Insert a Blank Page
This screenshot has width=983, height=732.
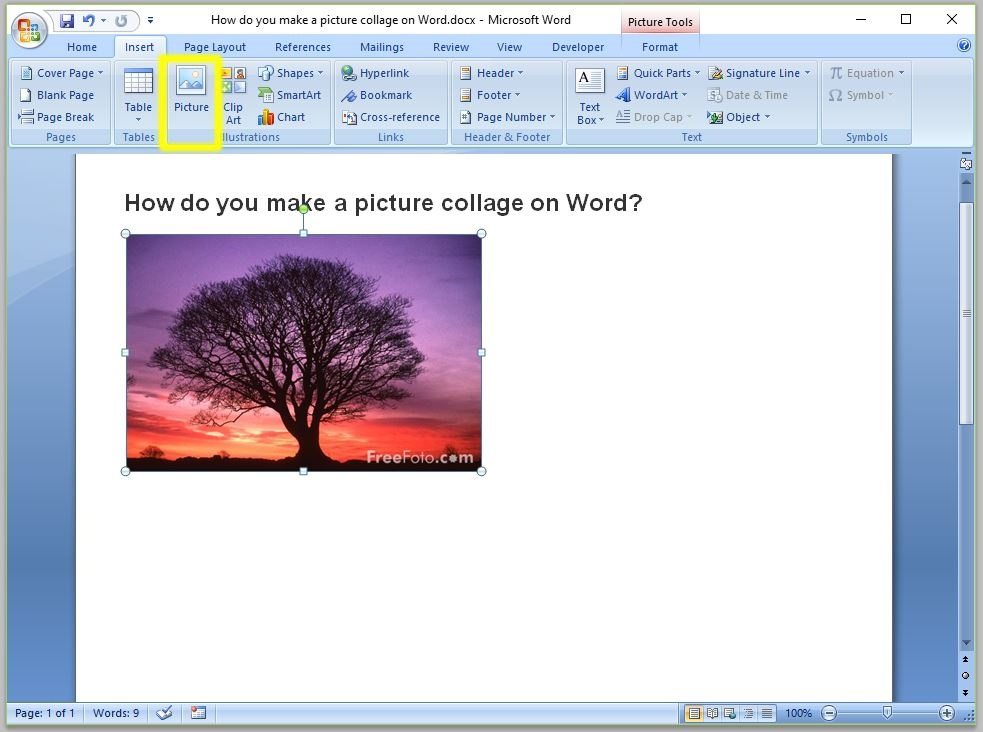(x=57, y=95)
